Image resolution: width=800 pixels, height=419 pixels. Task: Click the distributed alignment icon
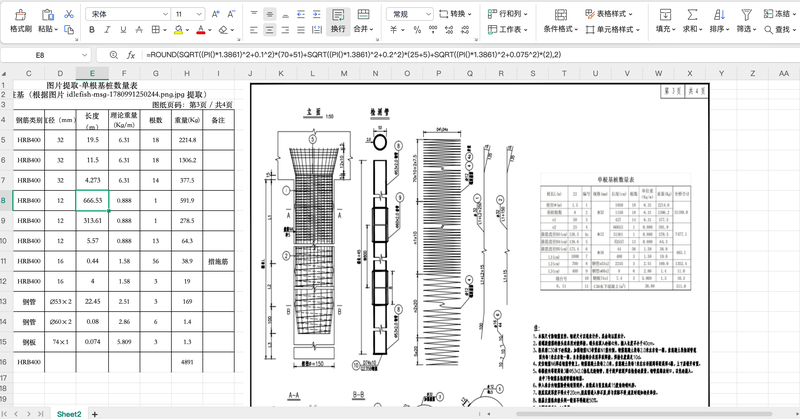(x=317, y=30)
